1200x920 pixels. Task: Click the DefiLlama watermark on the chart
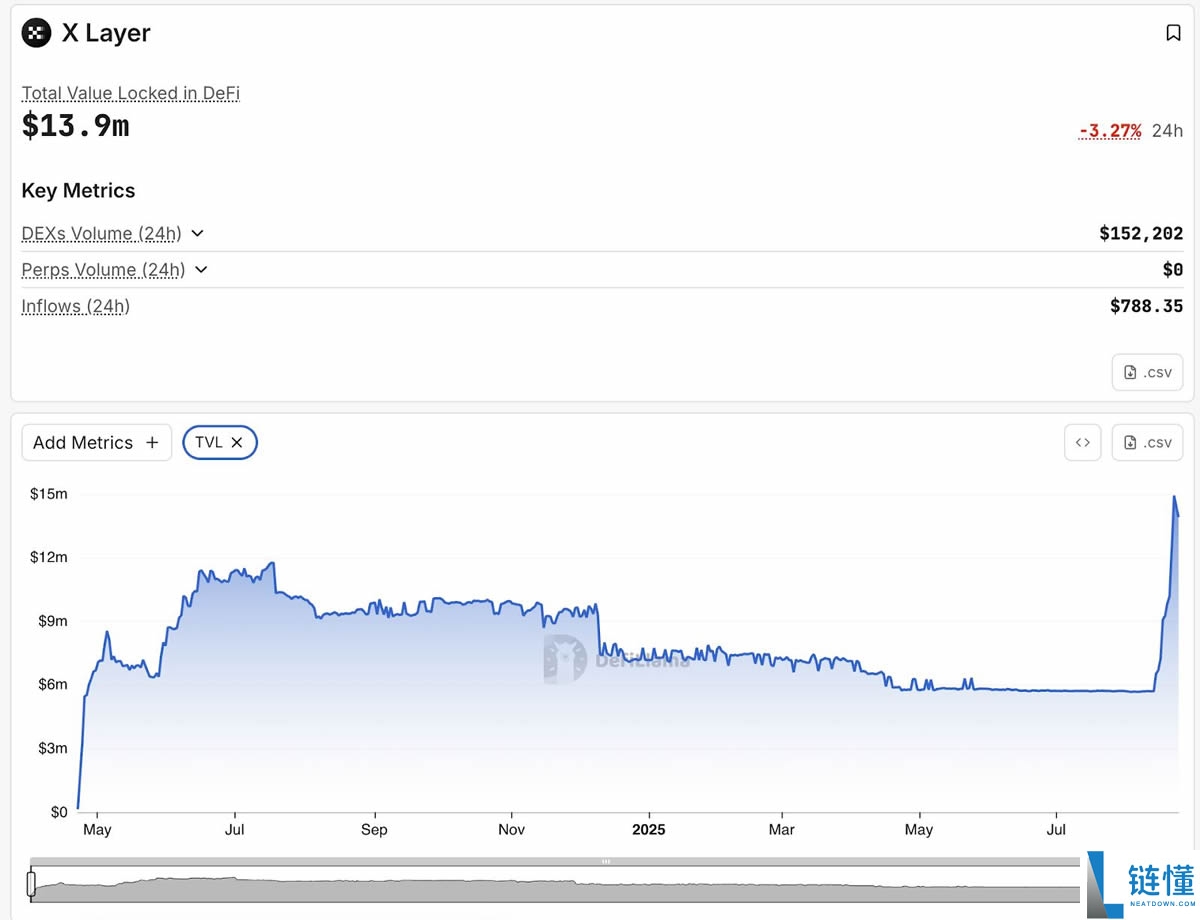[616, 659]
